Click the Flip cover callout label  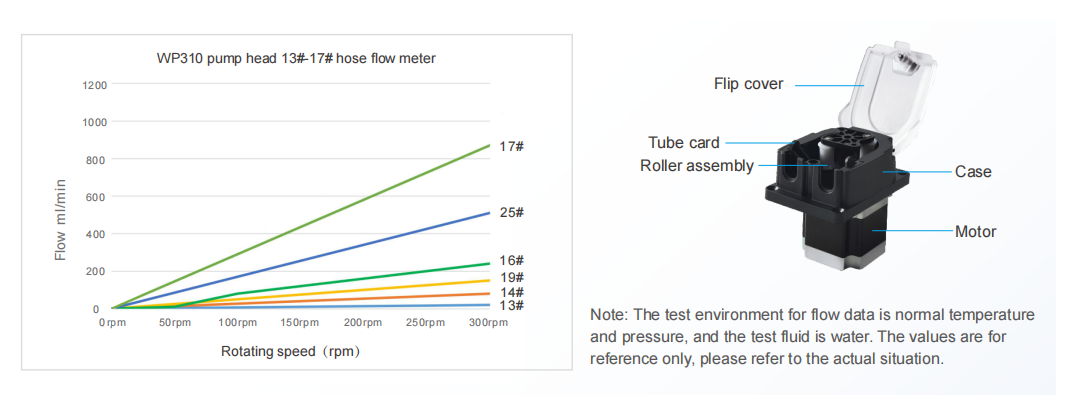click(749, 84)
